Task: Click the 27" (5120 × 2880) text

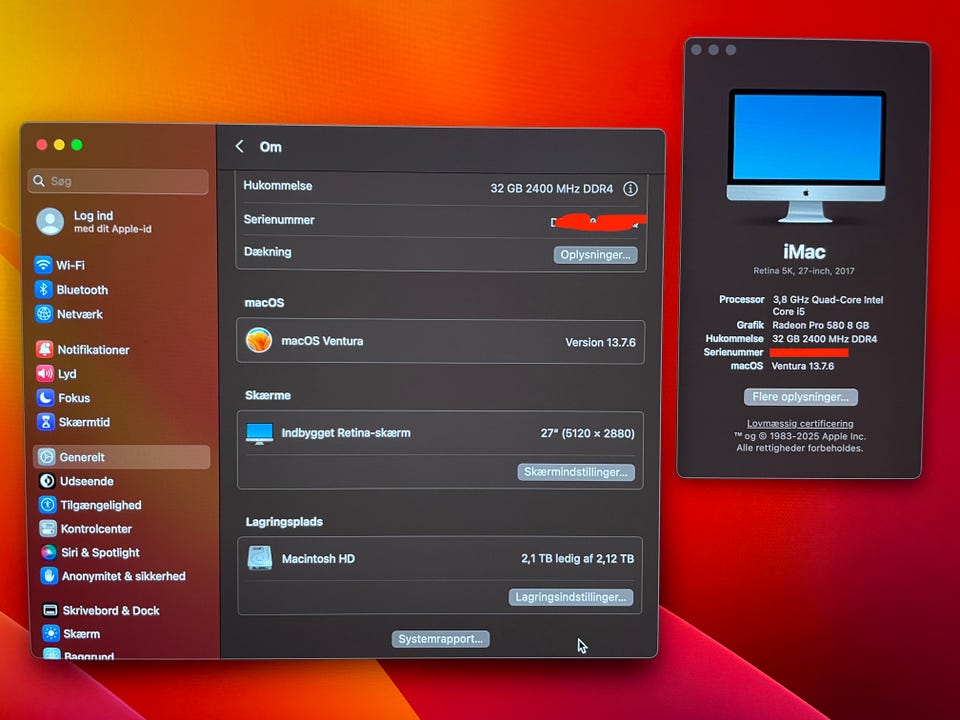Action: point(587,433)
